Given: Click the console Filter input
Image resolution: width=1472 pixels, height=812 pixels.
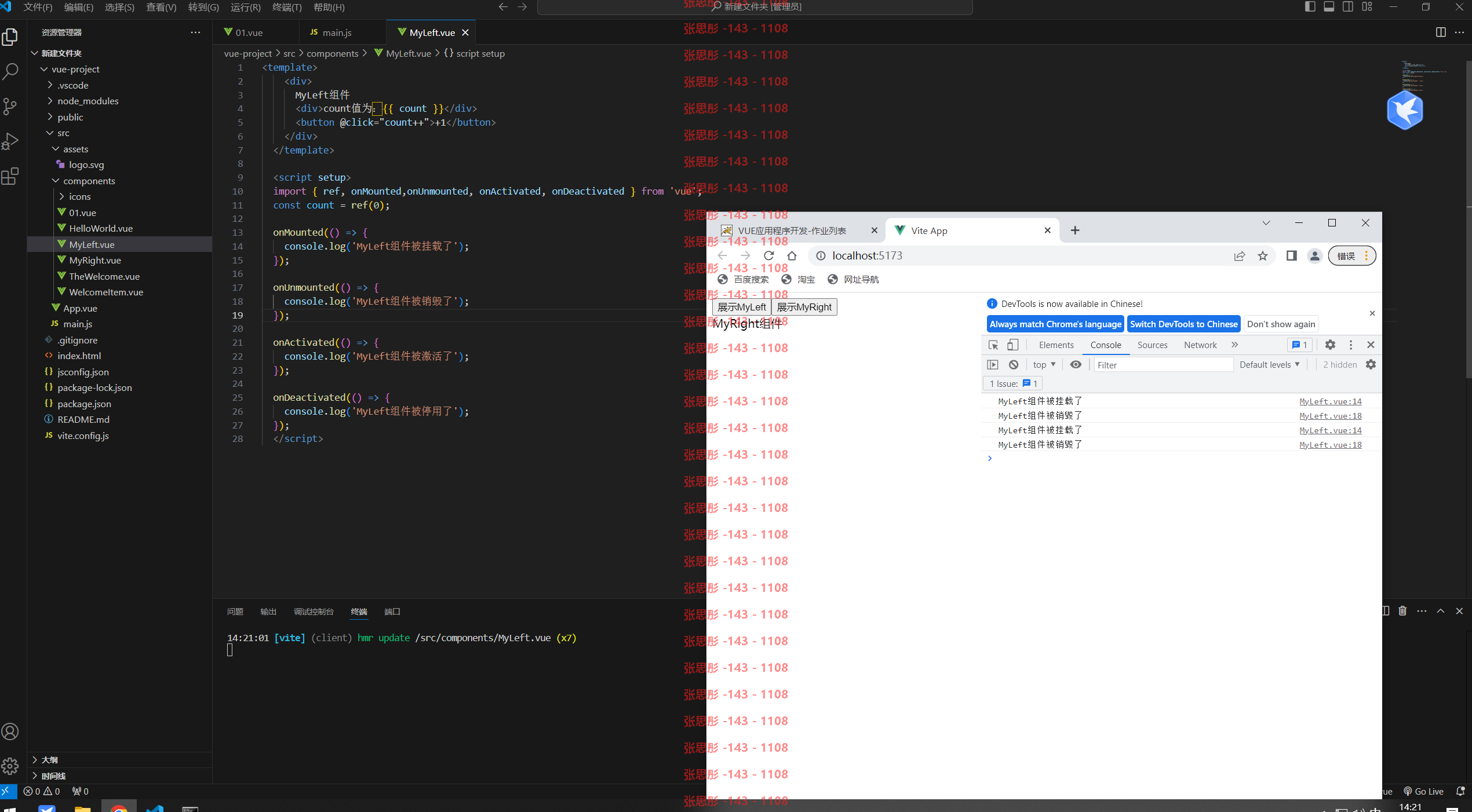Looking at the screenshot, I should [1163, 365].
